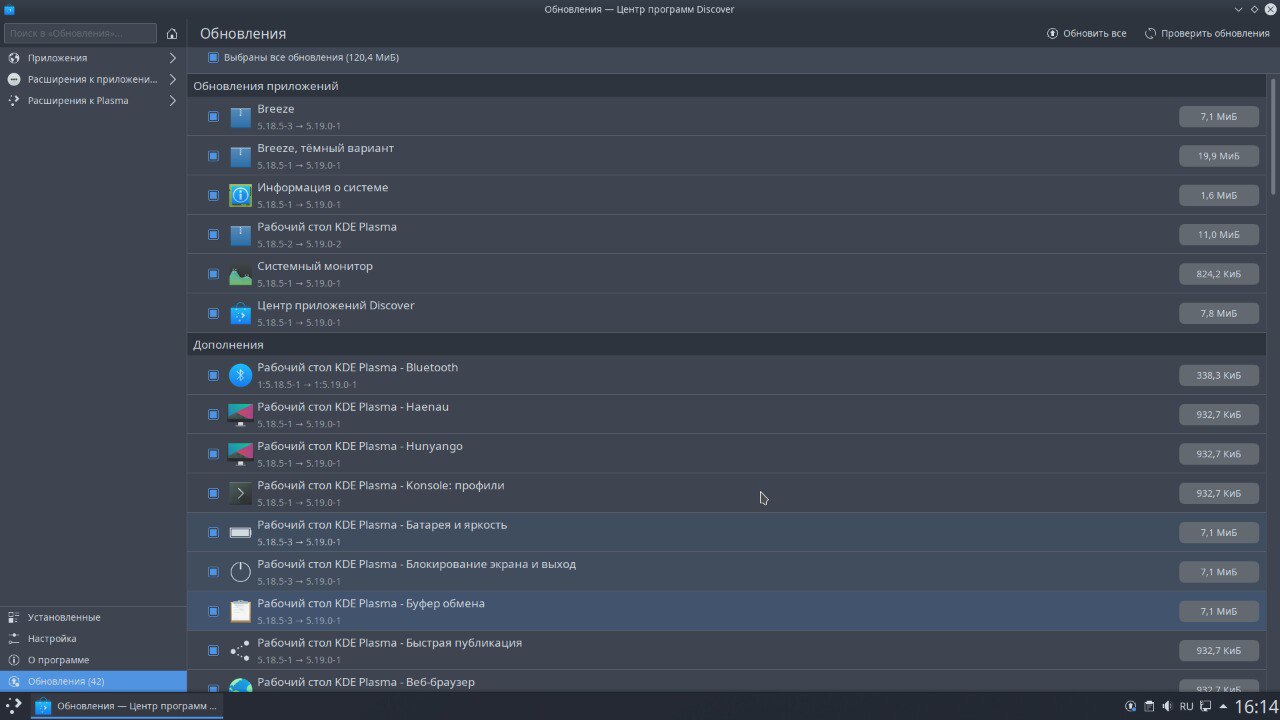Click the 1,6 МиБ size button
Screen dimensions: 1280x720
click(1218, 195)
